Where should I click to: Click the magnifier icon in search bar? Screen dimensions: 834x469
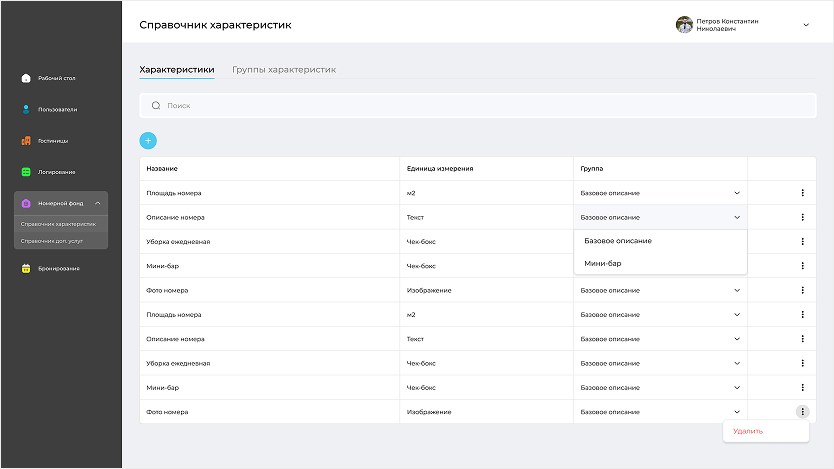(156, 105)
